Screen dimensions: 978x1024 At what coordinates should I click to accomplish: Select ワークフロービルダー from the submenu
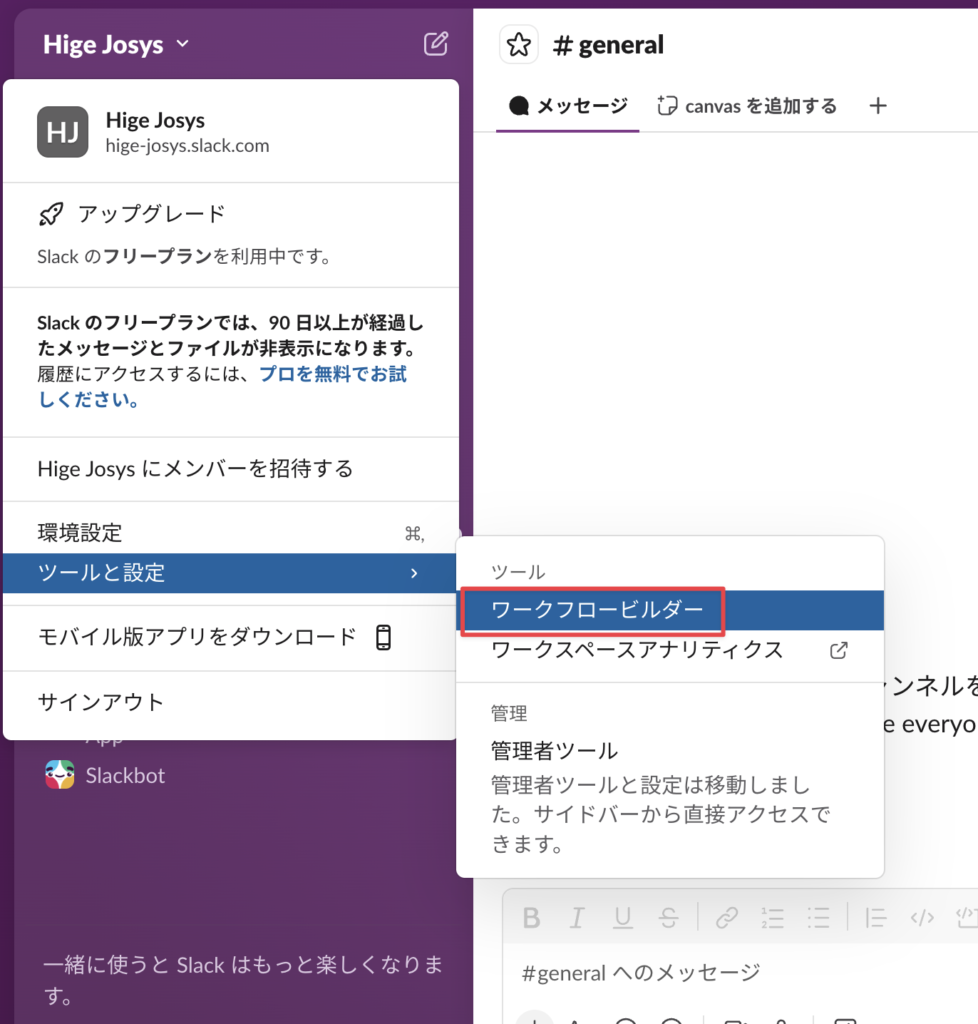click(596, 609)
